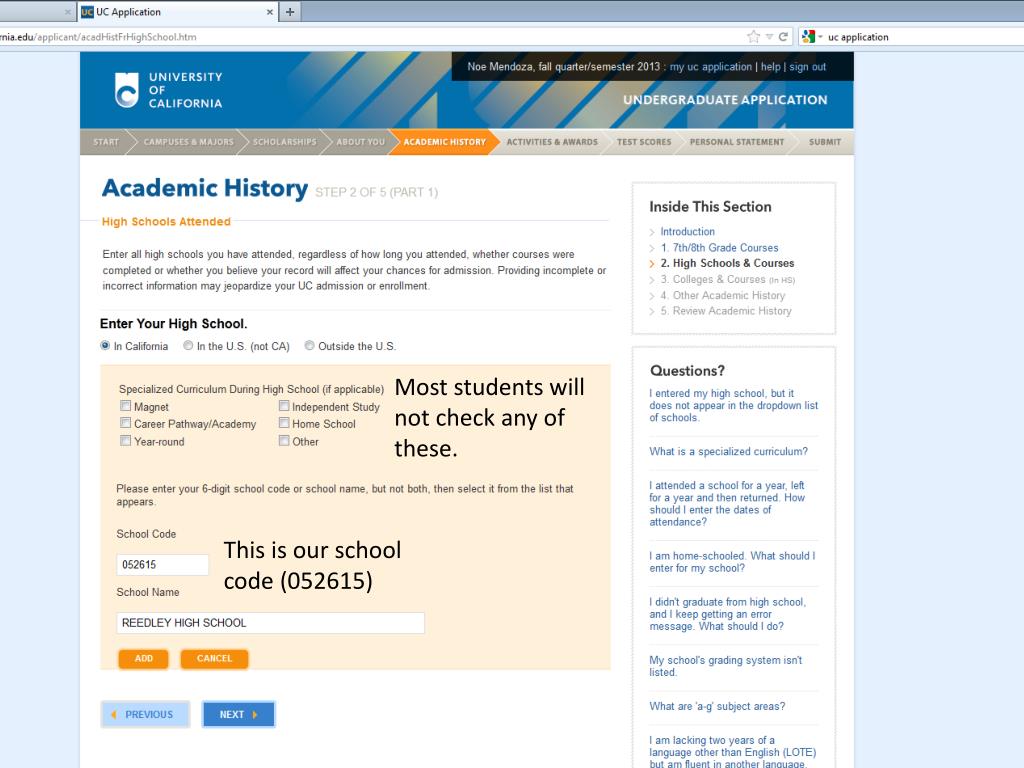Click the orange ADD button
This screenshot has width=1024, height=768.
[x=144, y=658]
